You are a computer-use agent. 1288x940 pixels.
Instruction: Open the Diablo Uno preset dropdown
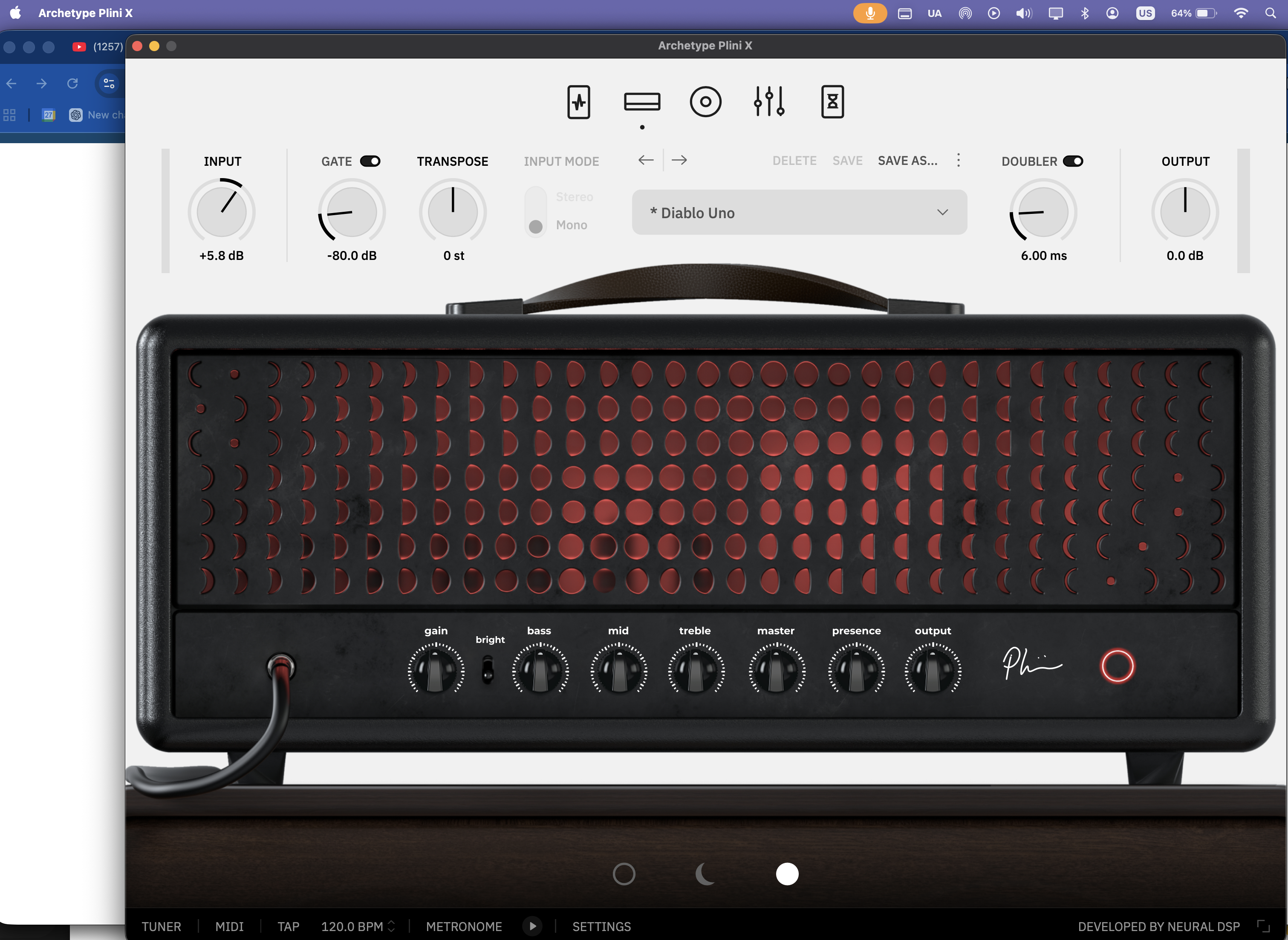coord(798,212)
